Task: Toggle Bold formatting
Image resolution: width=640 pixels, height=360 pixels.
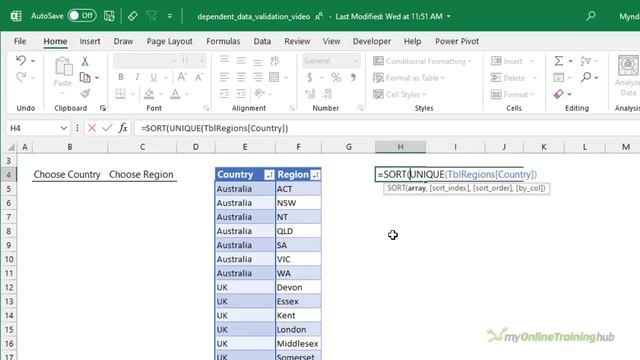Action: point(121,77)
